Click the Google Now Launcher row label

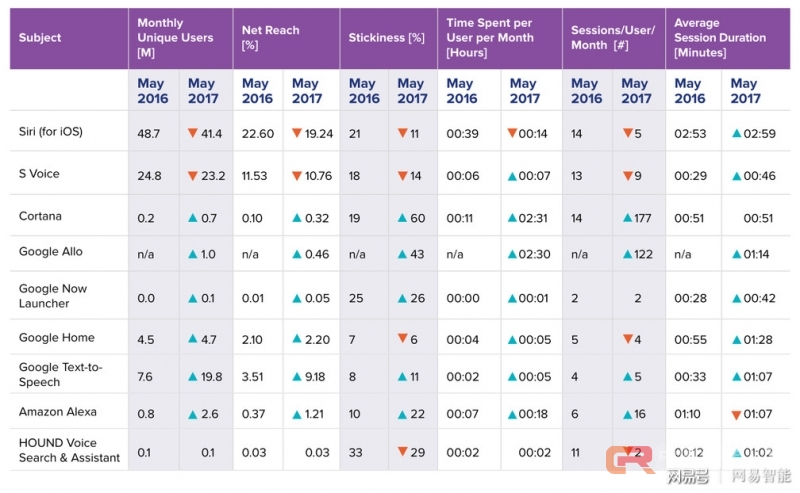click(x=53, y=296)
